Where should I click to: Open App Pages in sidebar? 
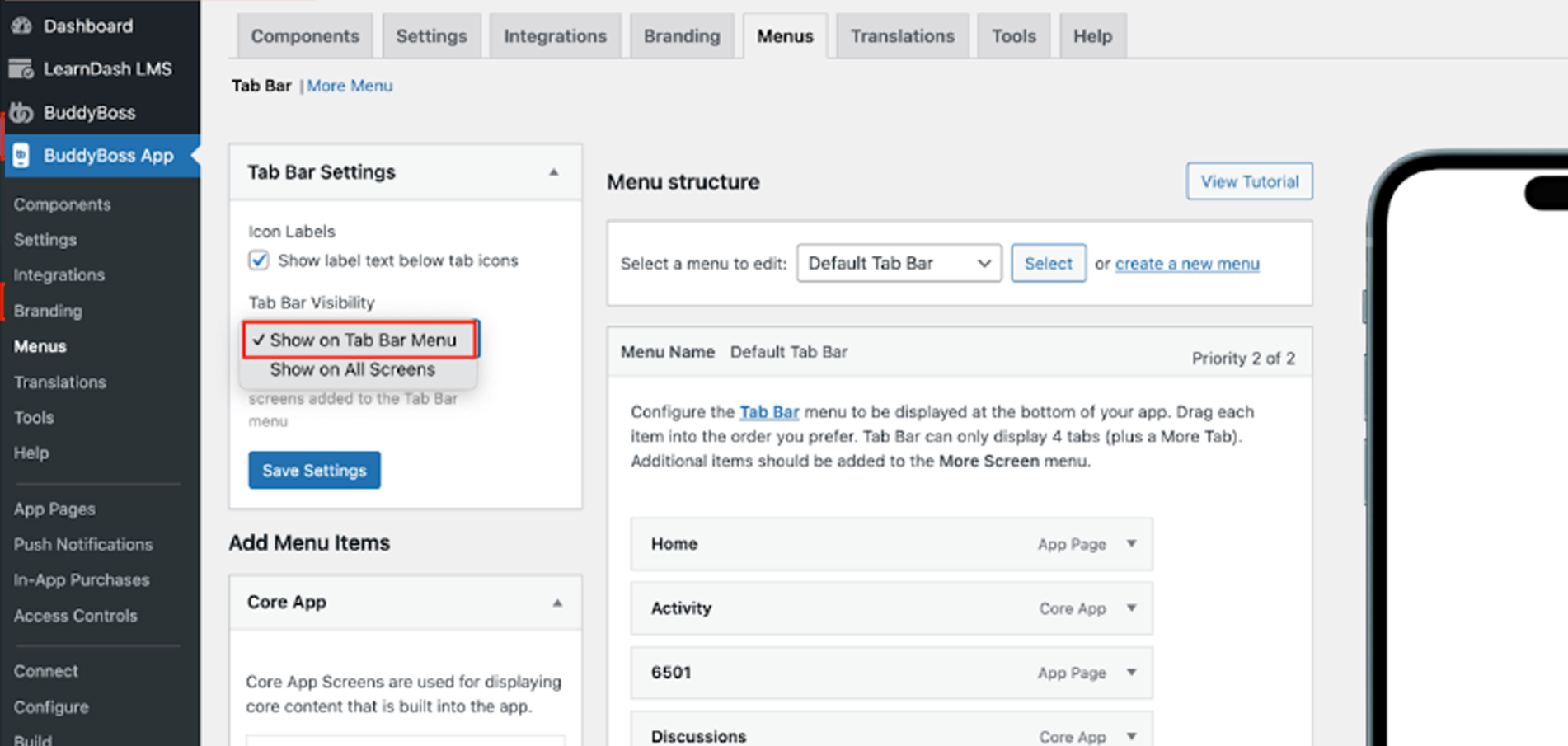(54, 509)
